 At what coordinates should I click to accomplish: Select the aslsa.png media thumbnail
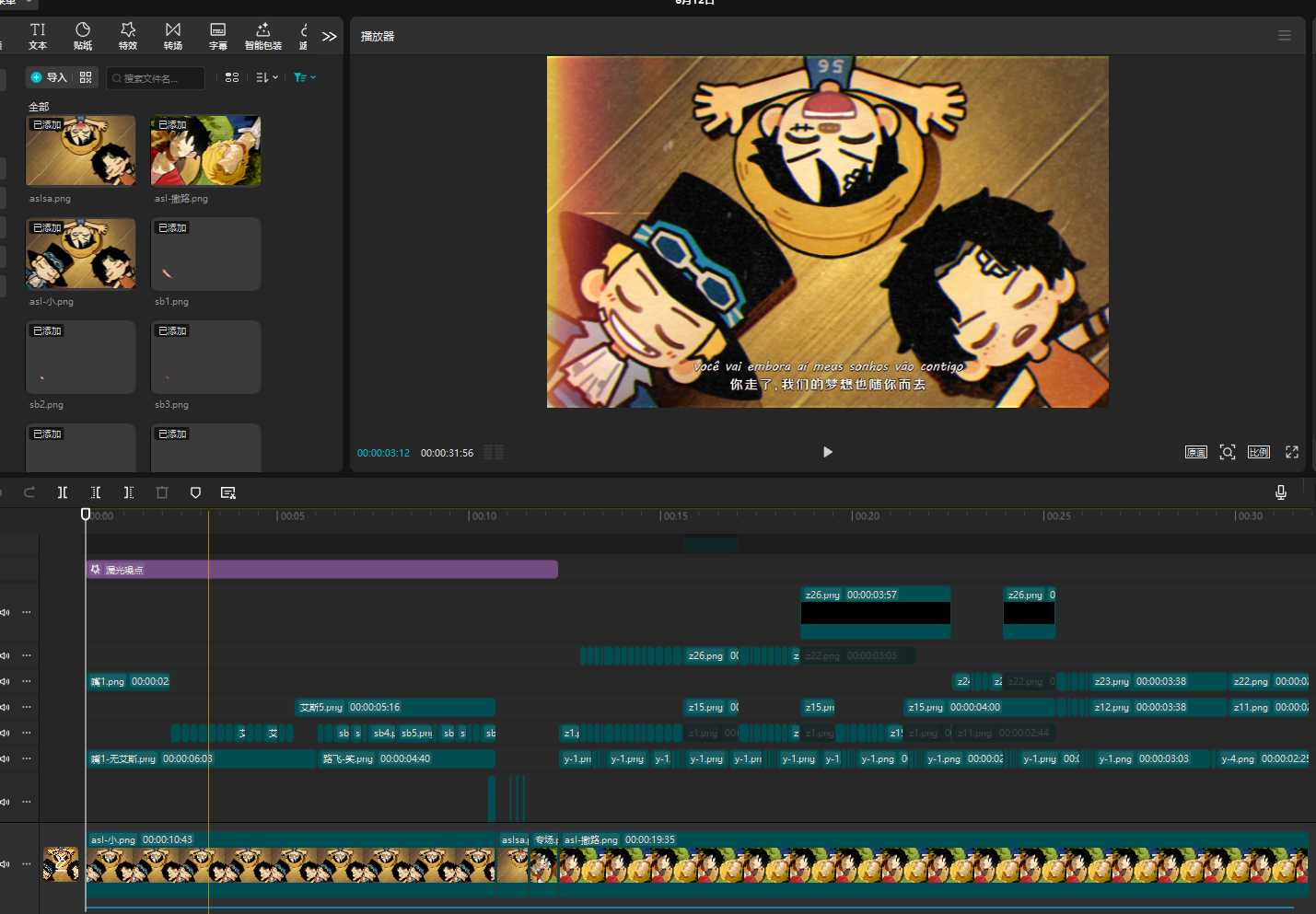pos(81,151)
